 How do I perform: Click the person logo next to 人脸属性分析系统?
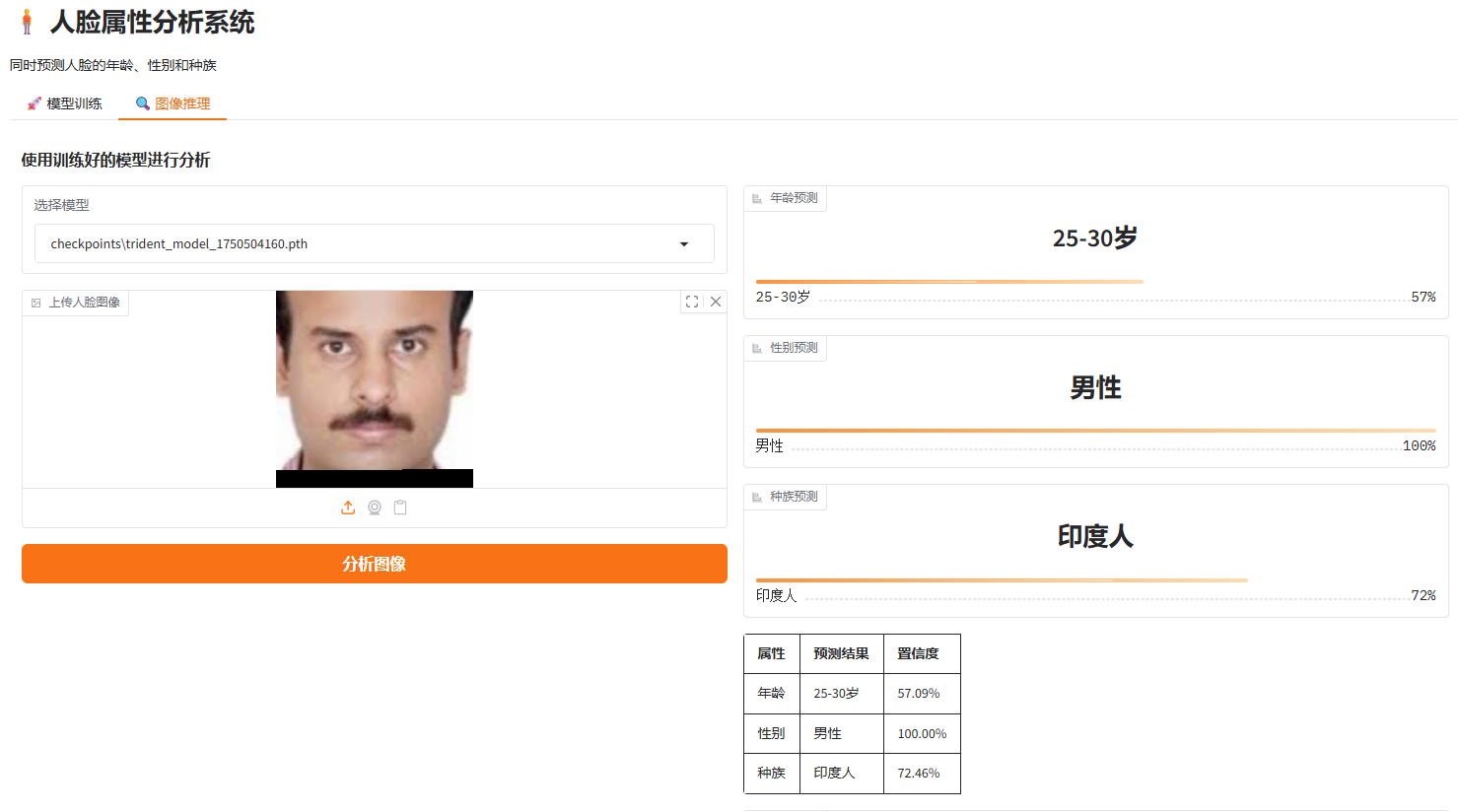pyautogui.click(x=27, y=21)
